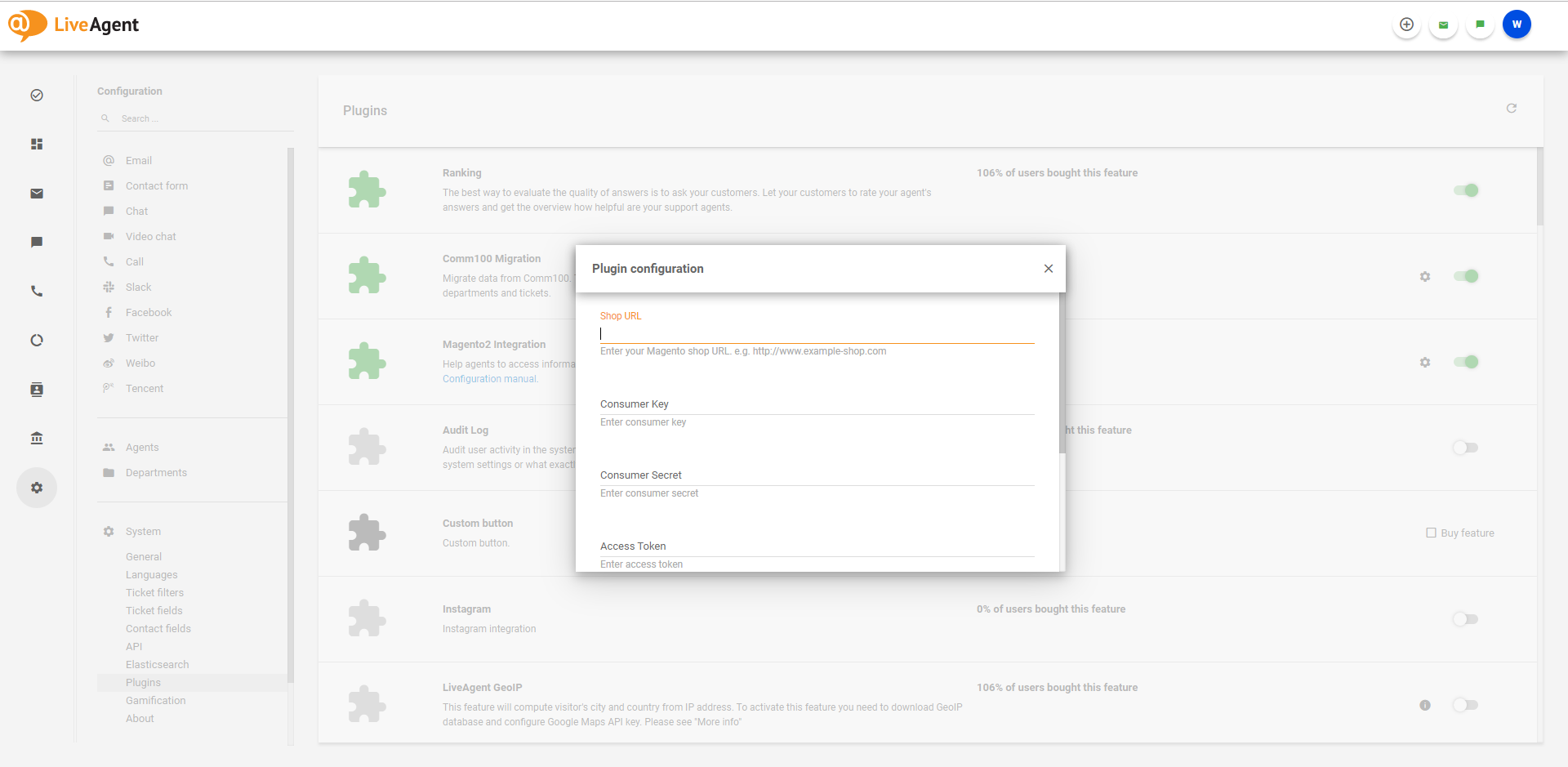Enable the Instagram plugin toggle
This screenshot has height=767, width=1568.
1465,619
